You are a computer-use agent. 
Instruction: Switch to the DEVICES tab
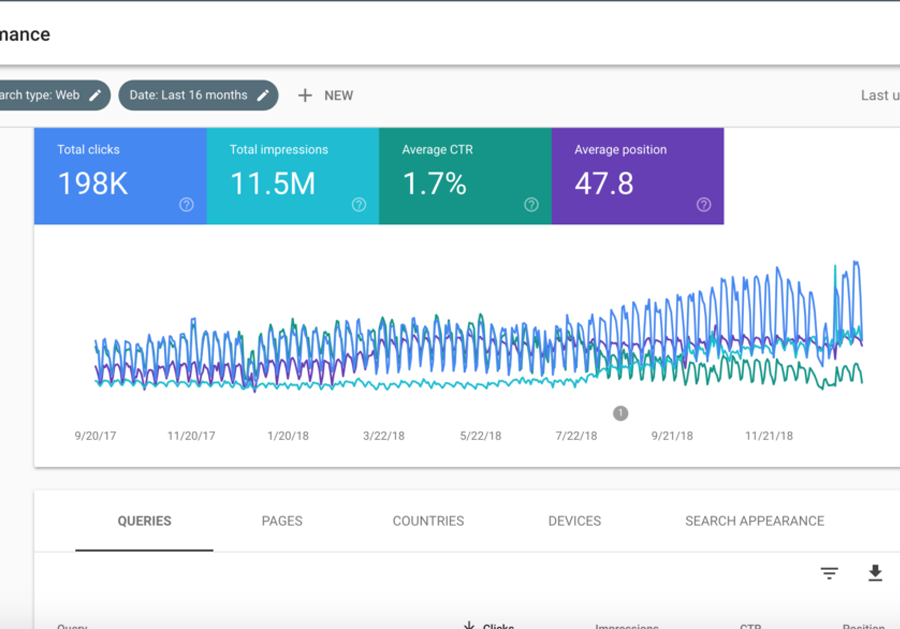pyautogui.click(x=575, y=521)
